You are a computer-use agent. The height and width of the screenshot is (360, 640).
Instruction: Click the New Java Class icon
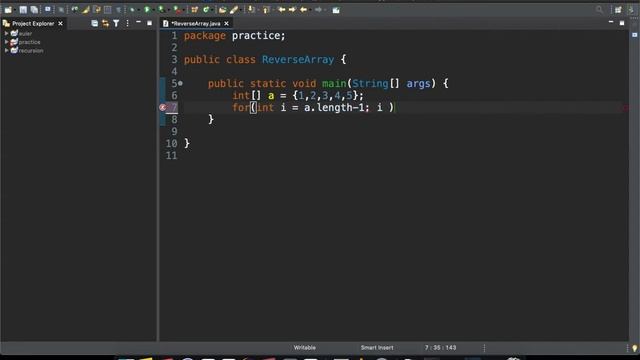click(x=206, y=10)
